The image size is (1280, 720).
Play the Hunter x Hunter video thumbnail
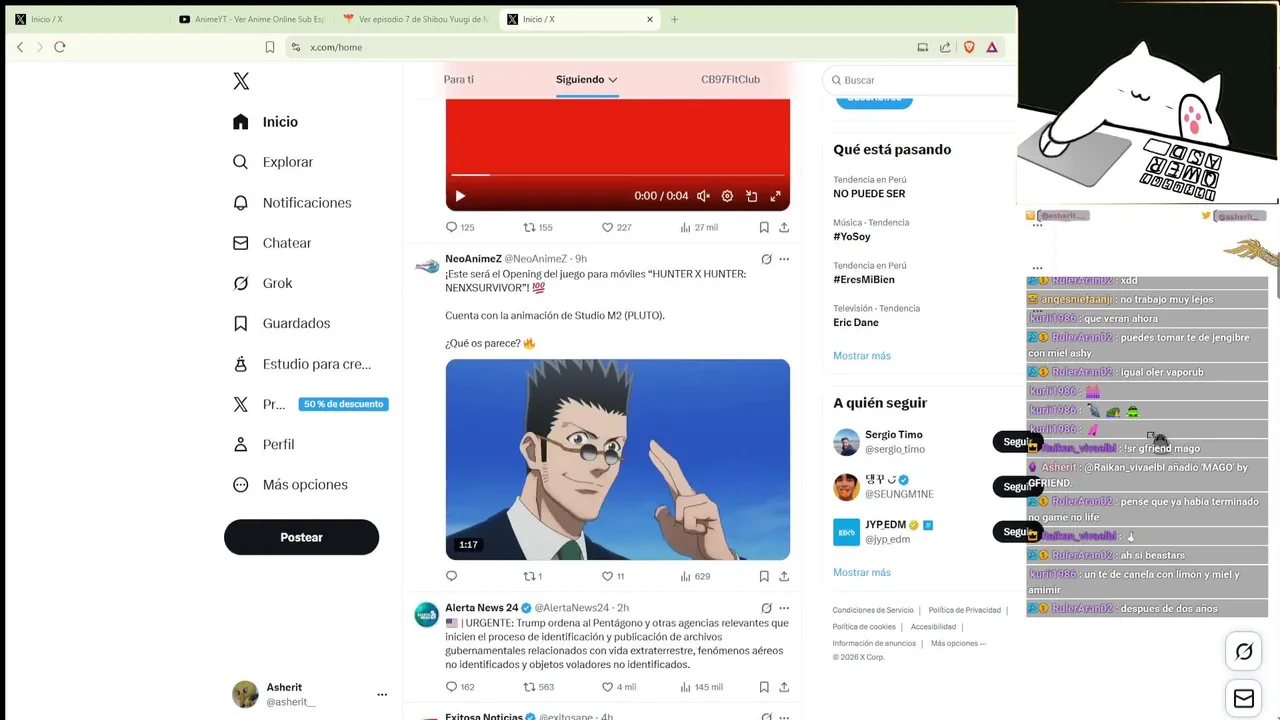[617, 459]
